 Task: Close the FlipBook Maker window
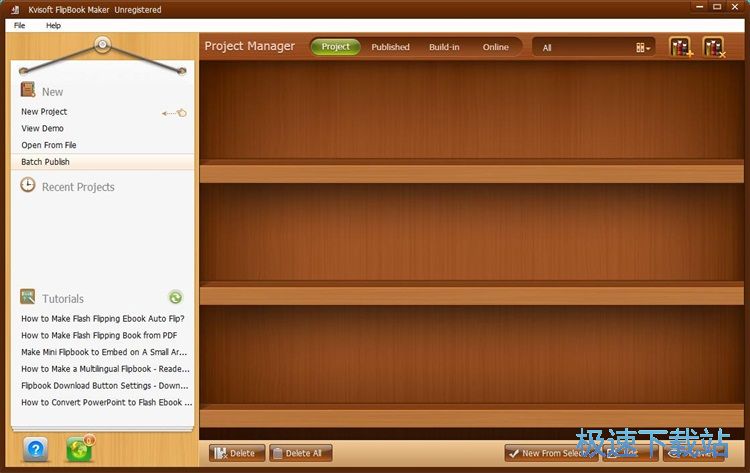(x=735, y=7)
